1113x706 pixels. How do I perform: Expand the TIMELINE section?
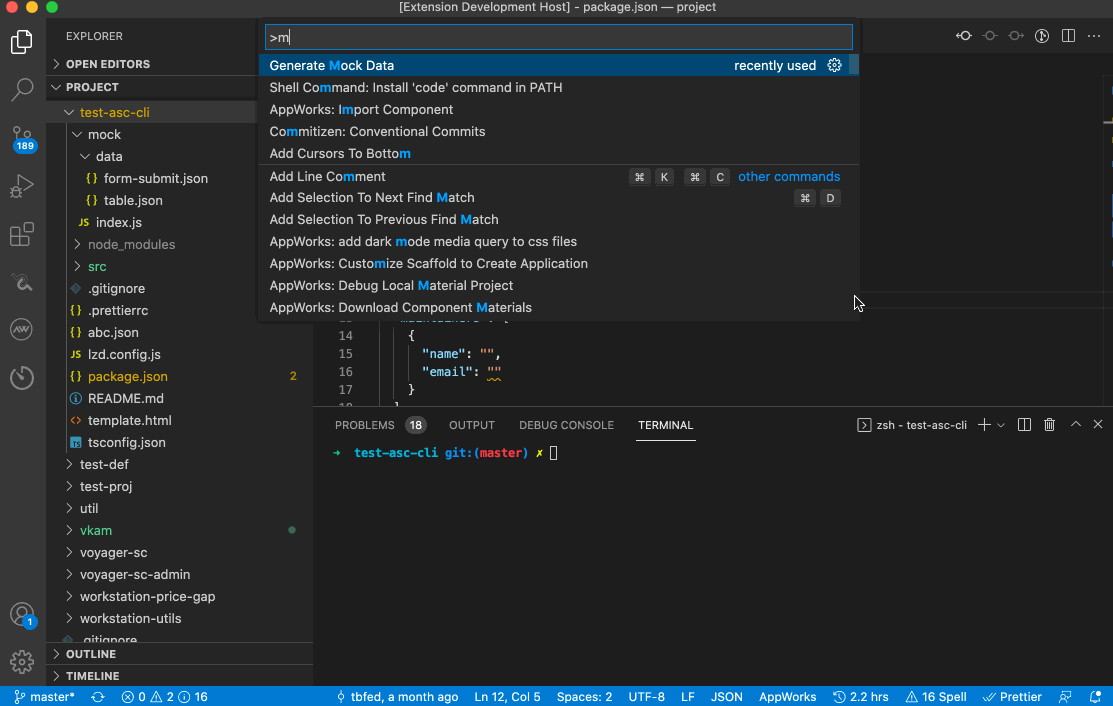point(179,676)
